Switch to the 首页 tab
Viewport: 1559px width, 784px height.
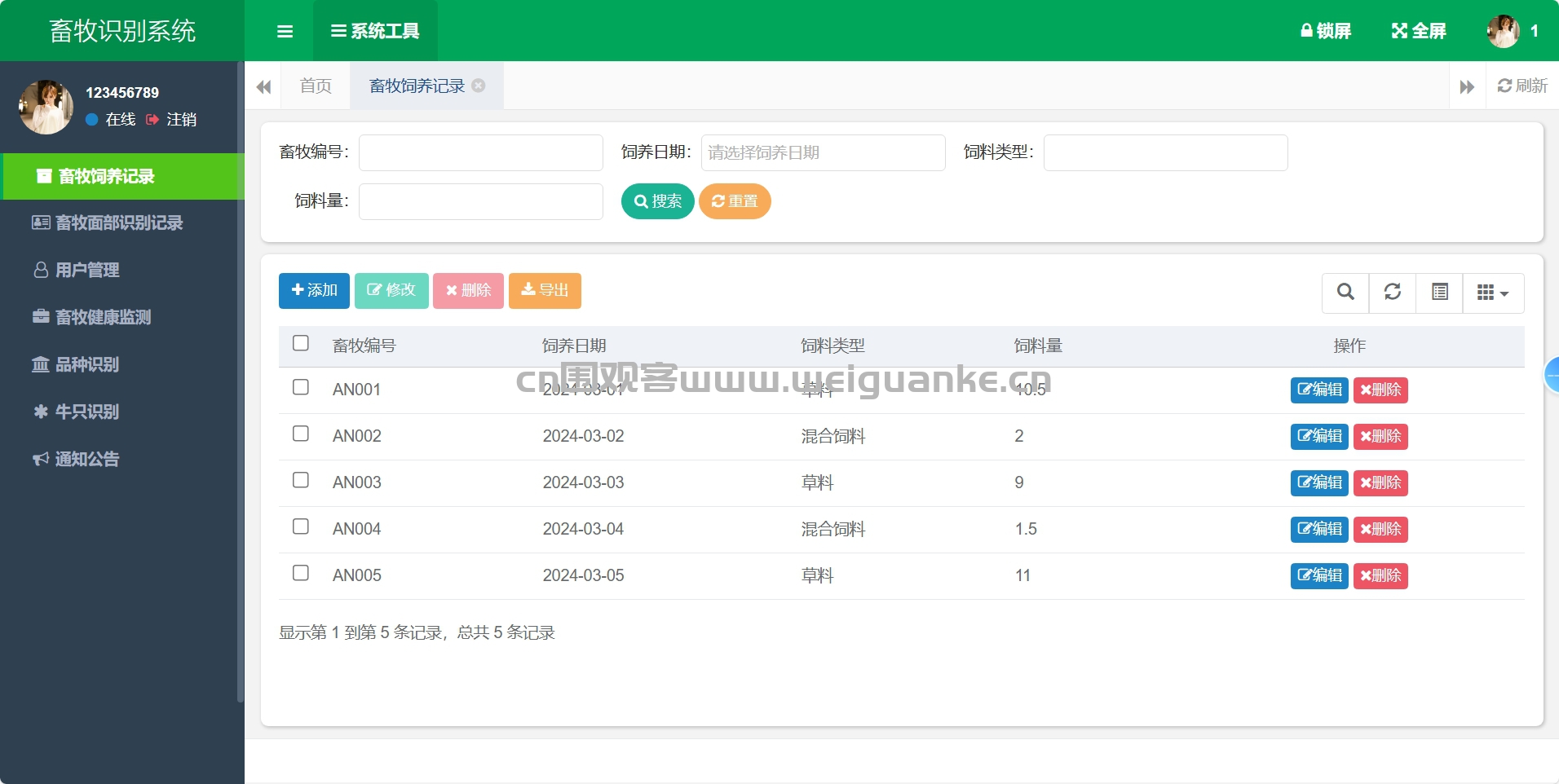[316, 86]
